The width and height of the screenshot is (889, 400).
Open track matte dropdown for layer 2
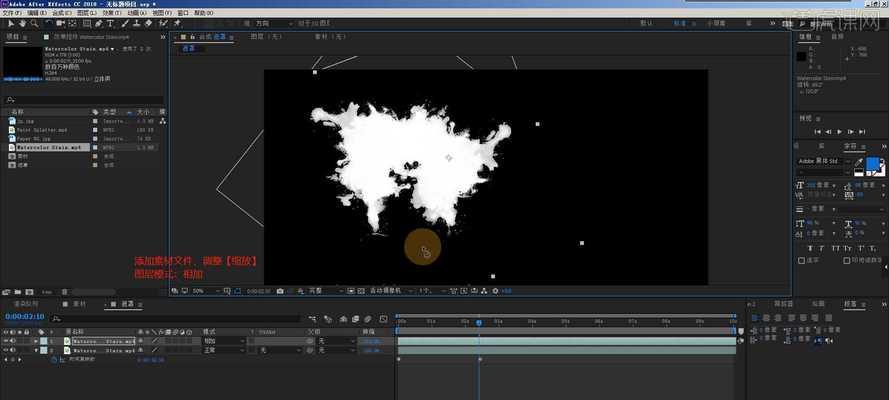point(279,350)
